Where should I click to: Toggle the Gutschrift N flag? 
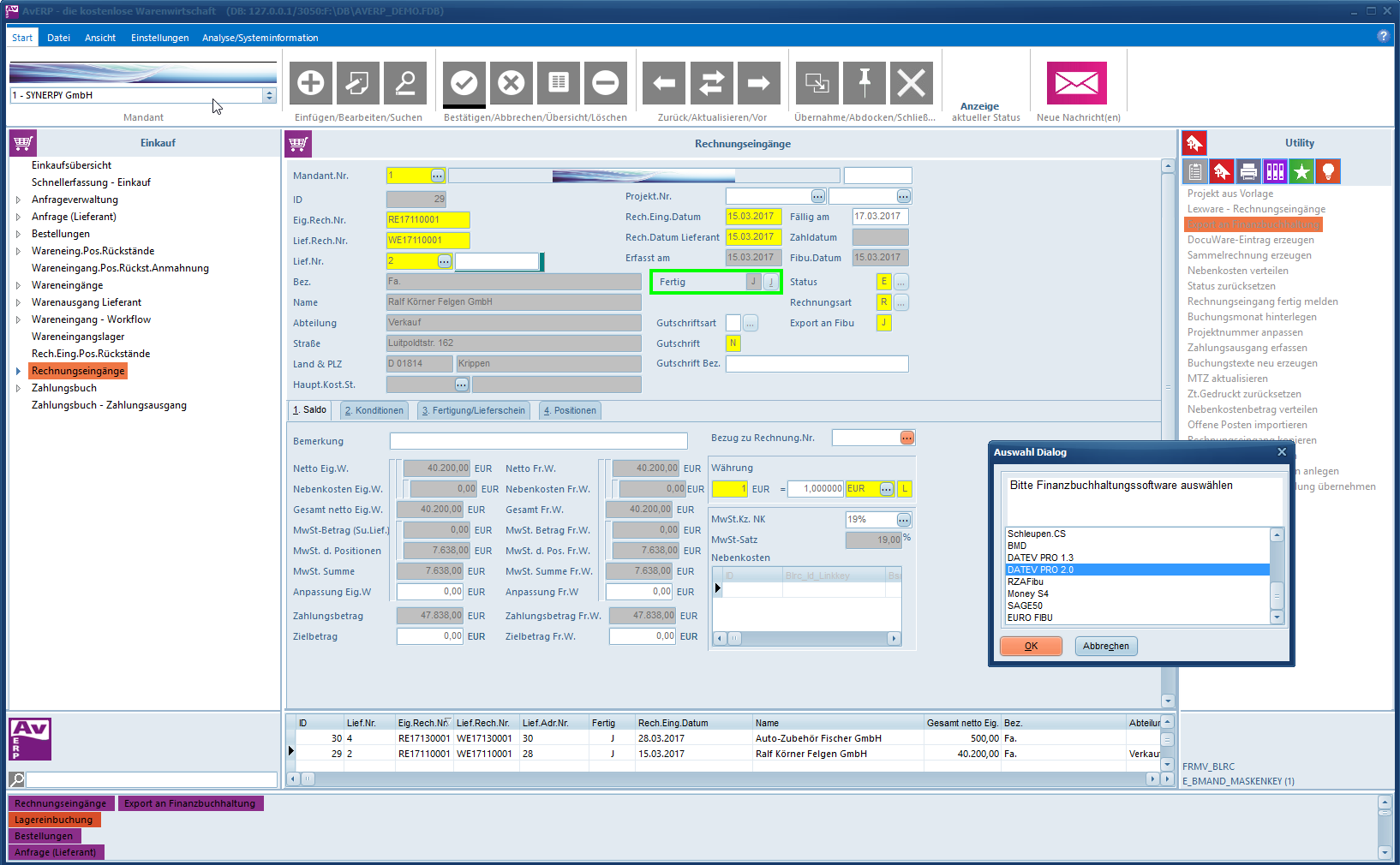click(x=733, y=343)
